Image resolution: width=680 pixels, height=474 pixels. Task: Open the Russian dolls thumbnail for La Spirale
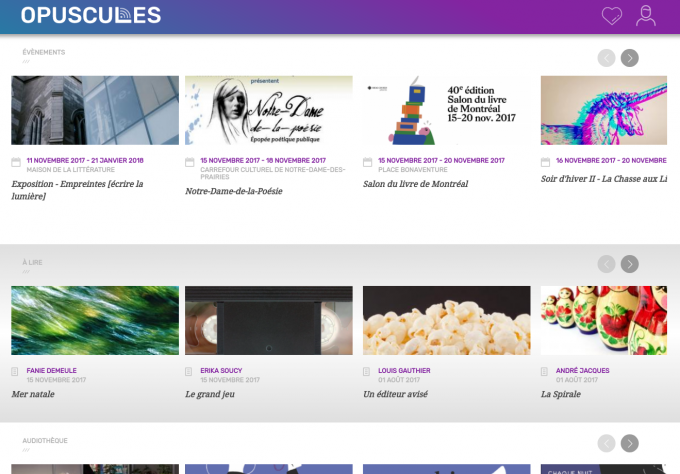pyautogui.click(x=604, y=320)
